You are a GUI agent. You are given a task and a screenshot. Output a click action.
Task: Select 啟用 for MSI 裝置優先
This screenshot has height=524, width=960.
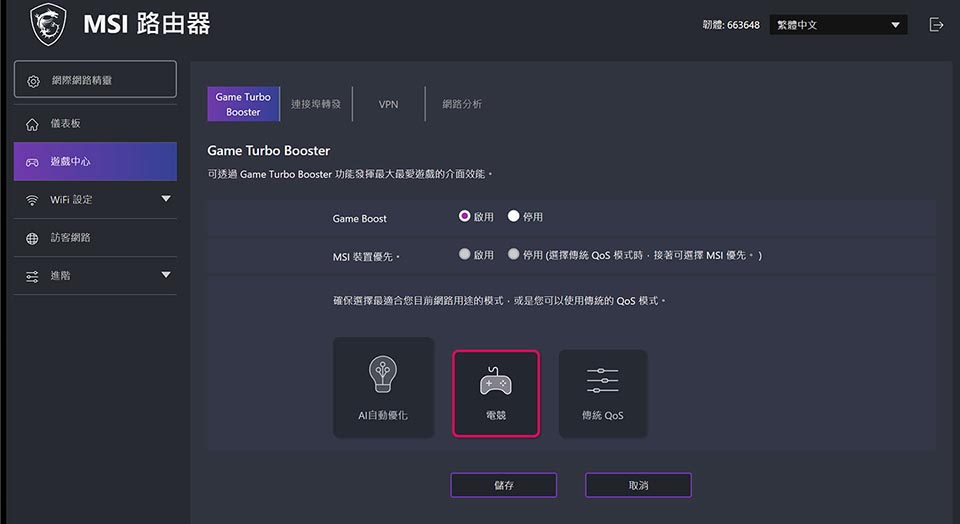point(464,254)
